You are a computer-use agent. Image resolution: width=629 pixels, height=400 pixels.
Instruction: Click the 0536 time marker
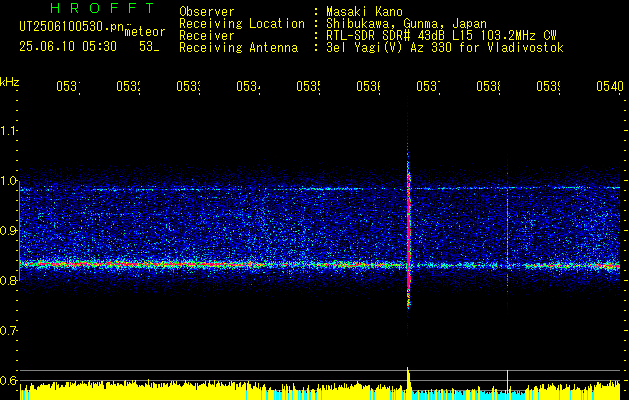click(369, 86)
